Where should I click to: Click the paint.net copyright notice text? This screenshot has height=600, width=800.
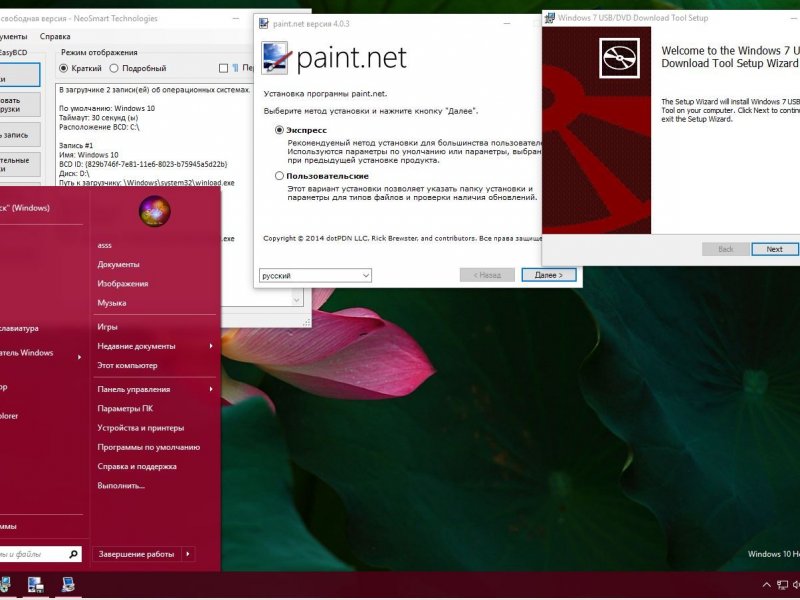point(402,238)
